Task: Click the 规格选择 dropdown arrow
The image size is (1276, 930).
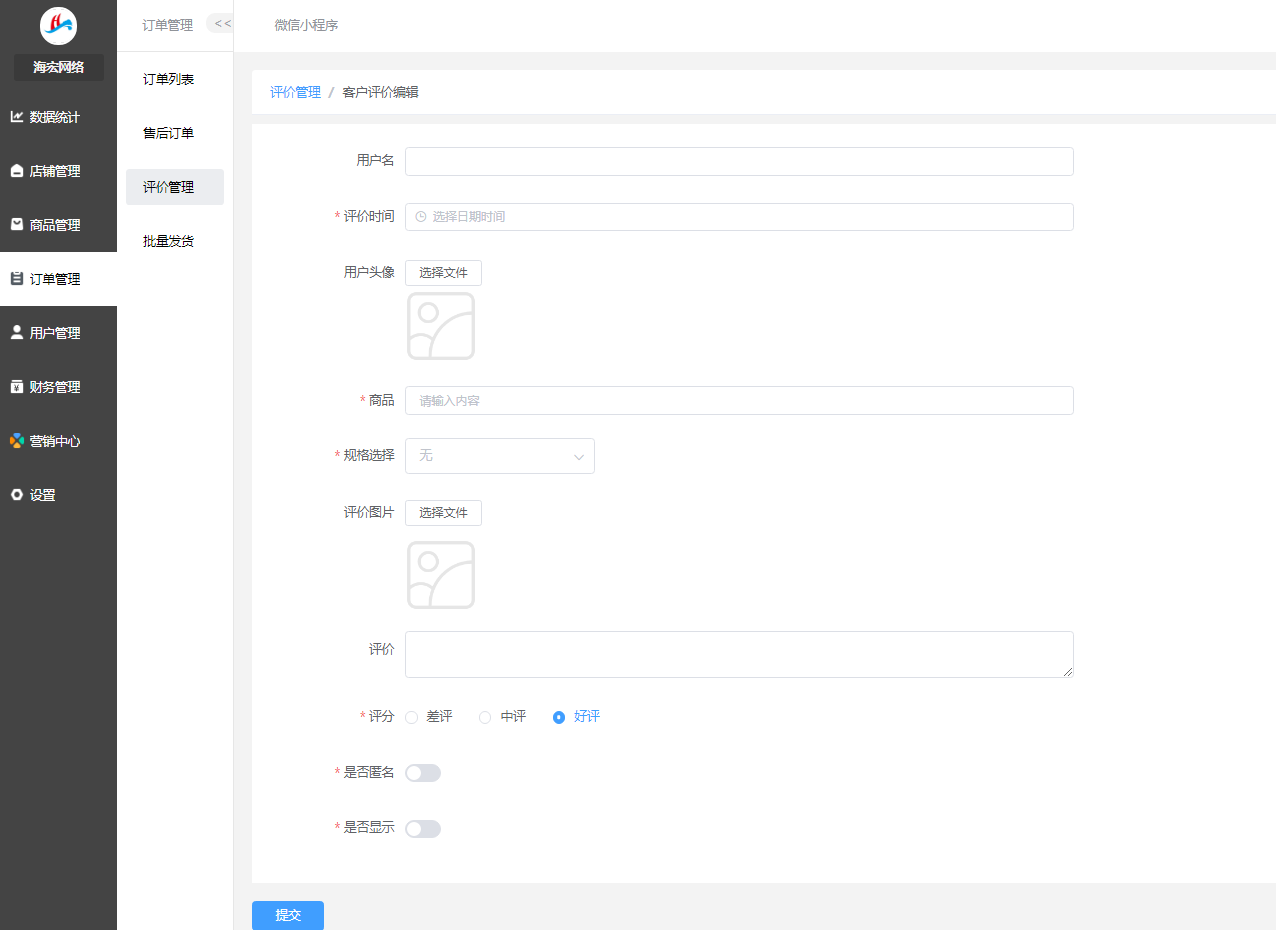Action: click(579, 457)
